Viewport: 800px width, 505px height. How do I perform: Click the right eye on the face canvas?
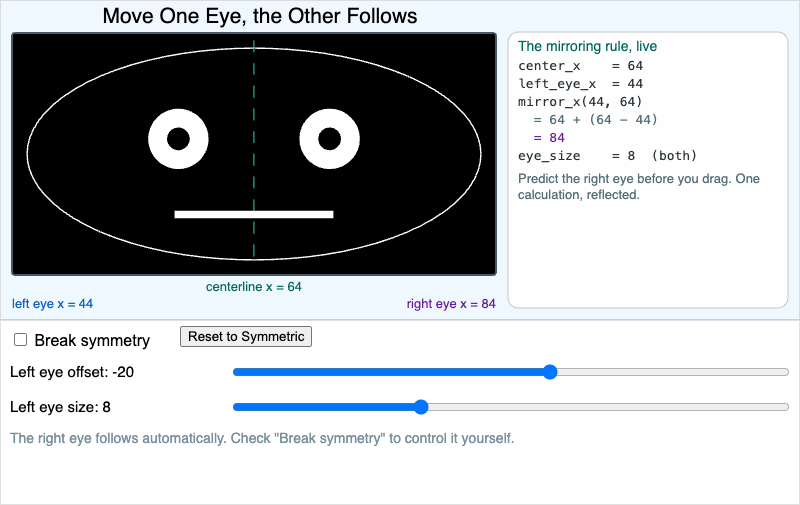point(330,139)
